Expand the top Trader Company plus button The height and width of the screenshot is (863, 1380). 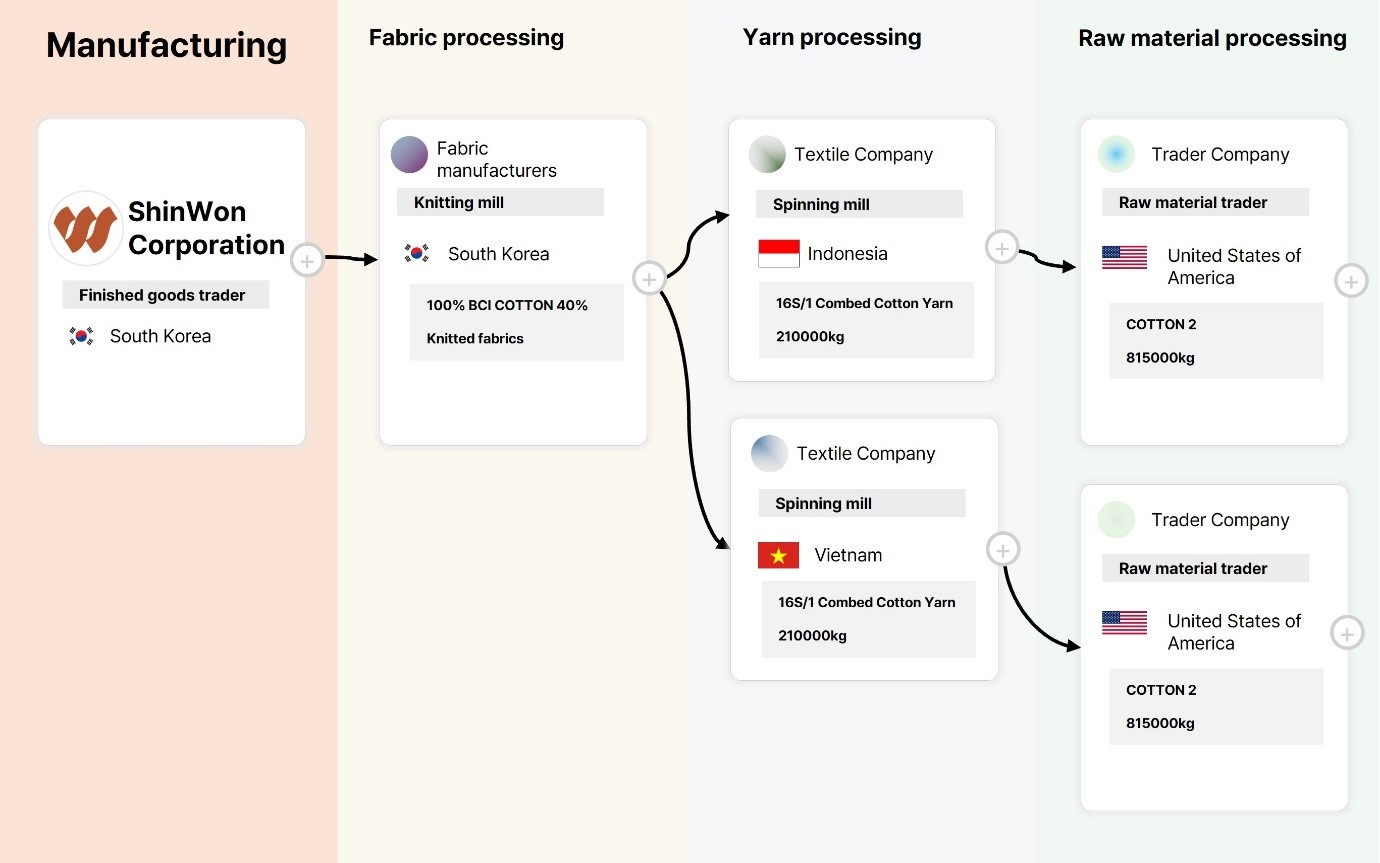1351,282
